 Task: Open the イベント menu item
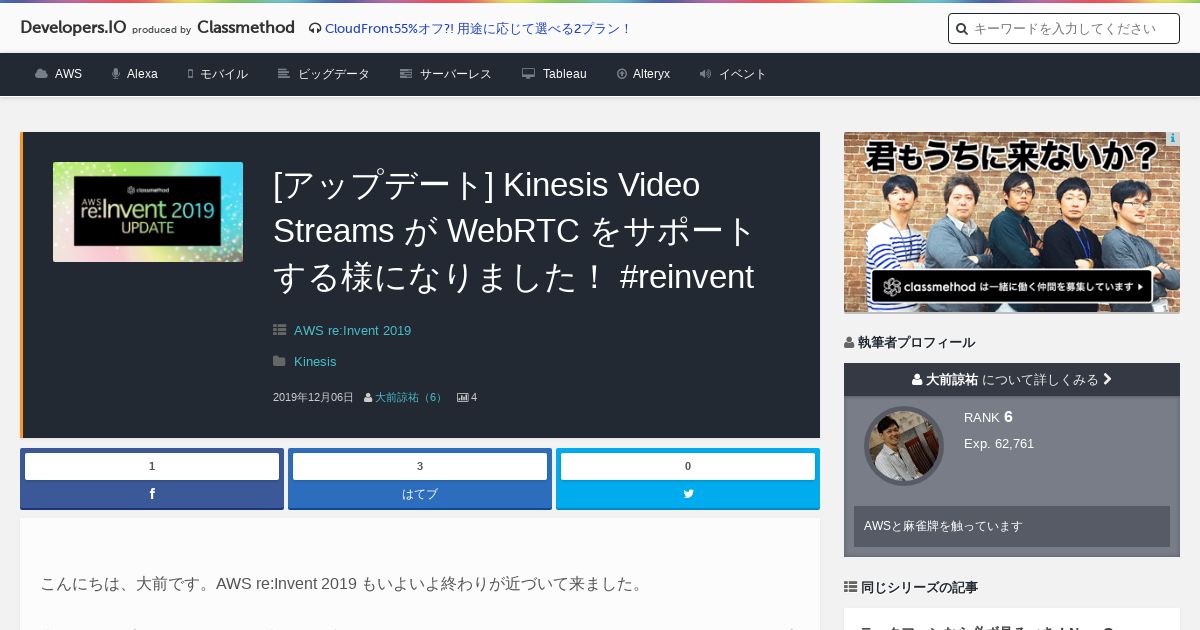pos(743,74)
